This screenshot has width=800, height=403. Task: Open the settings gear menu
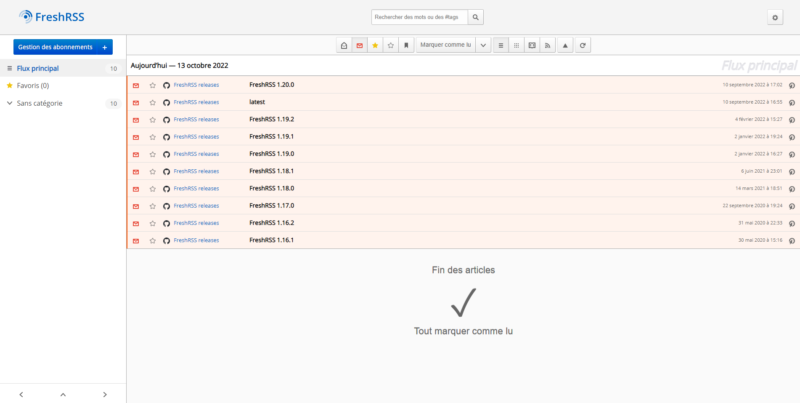coord(775,17)
